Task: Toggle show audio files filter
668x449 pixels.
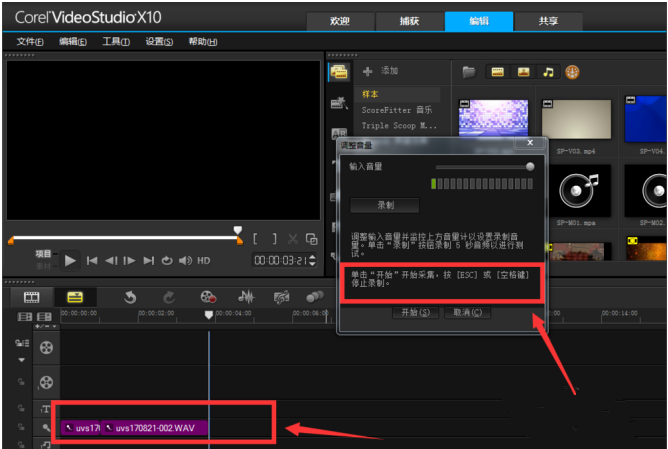Action: point(548,72)
